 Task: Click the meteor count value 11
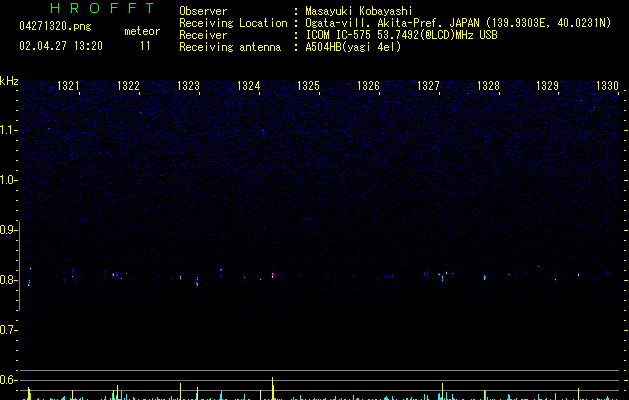point(145,46)
